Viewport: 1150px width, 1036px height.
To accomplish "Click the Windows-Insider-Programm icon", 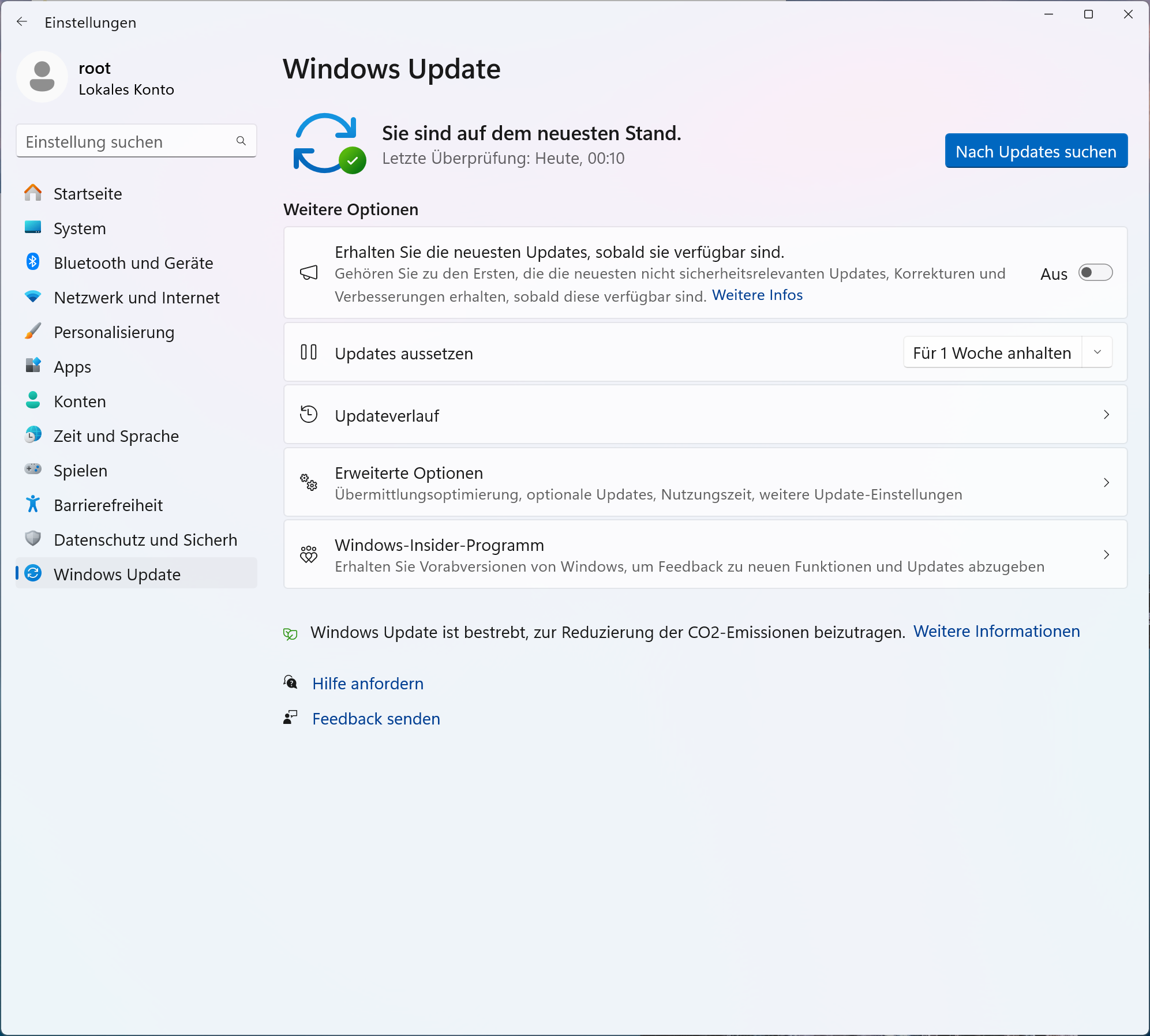I will tap(309, 554).
